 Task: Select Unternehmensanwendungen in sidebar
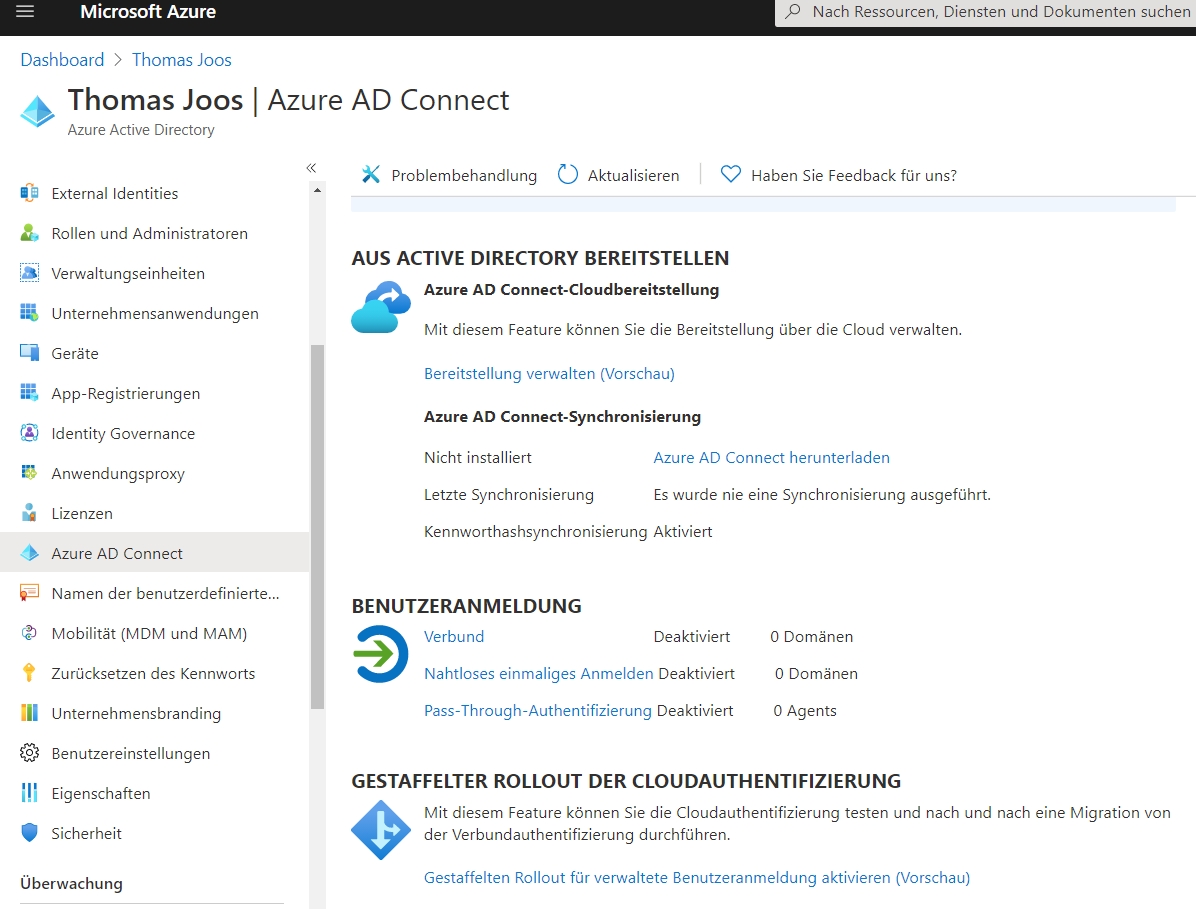click(x=155, y=313)
